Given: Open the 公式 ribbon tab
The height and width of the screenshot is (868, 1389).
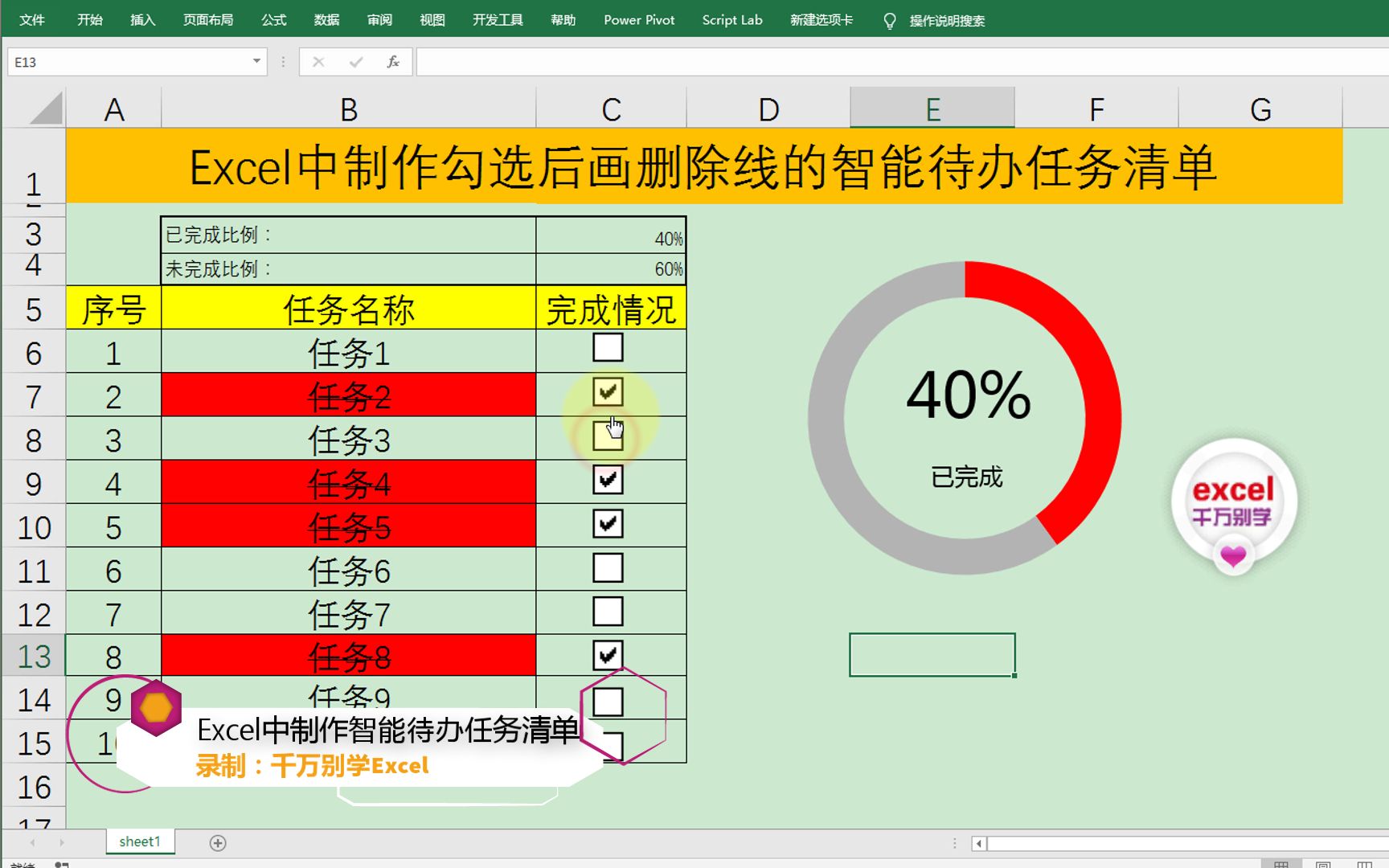Looking at the screenshot, I should pyautogui.click(x=274, y=20).
